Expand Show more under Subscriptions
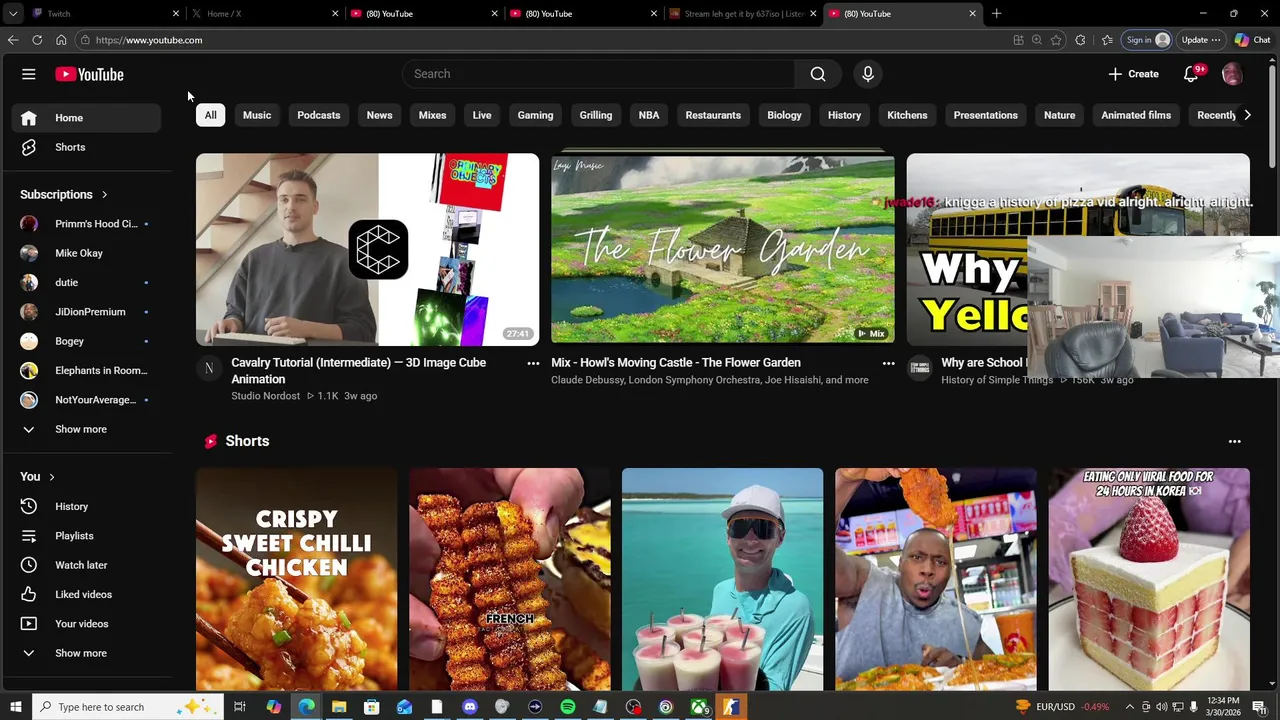 pos(87,429)
